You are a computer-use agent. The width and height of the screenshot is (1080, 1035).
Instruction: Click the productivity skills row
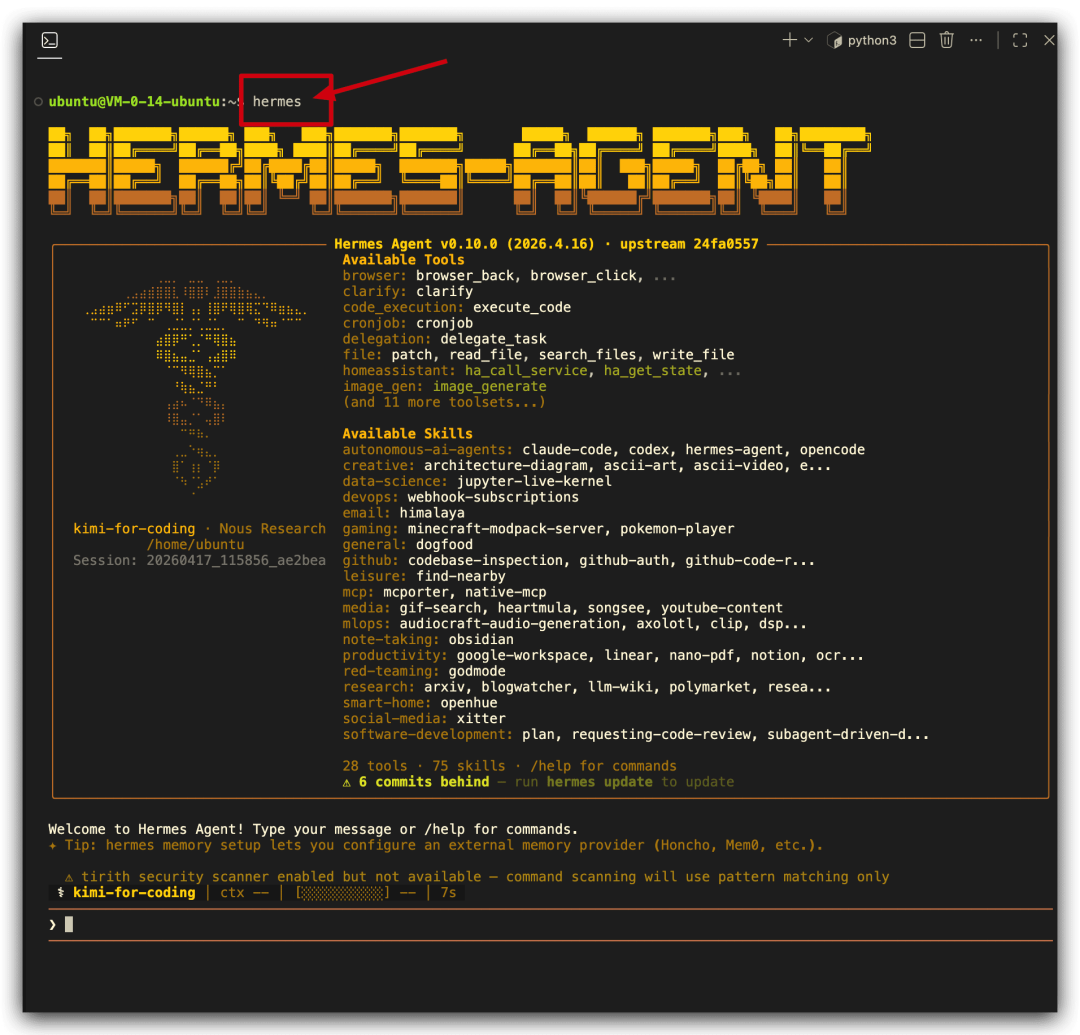pos(603,656)
